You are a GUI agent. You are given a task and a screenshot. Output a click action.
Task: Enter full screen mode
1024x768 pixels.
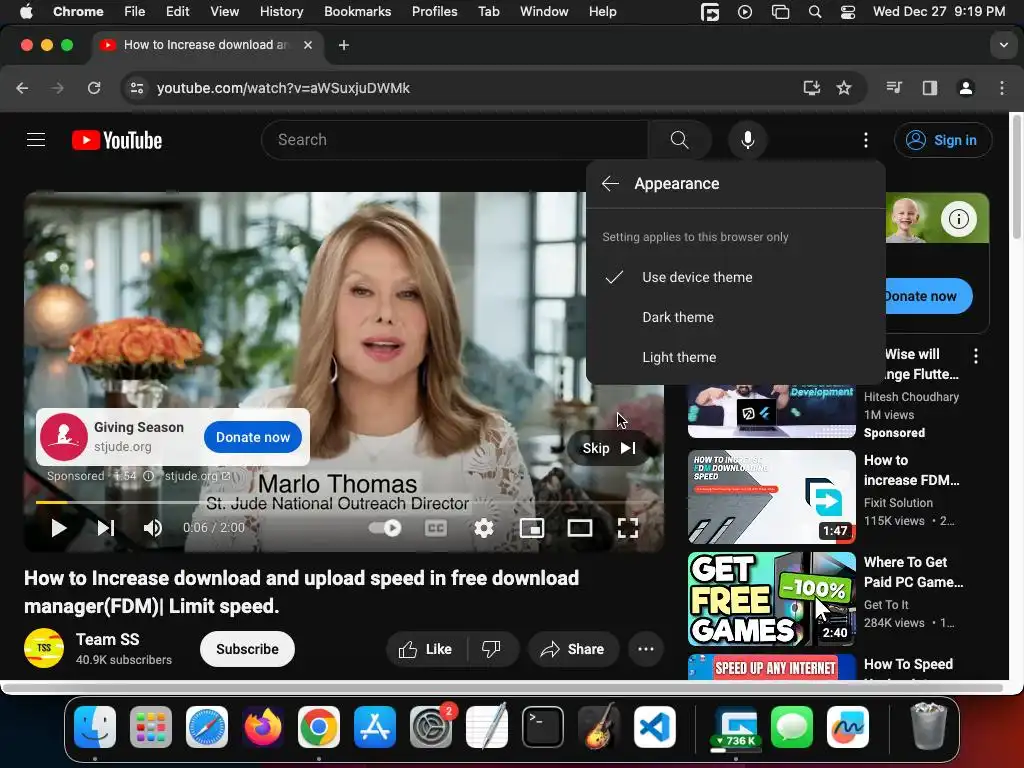pos(628,528)
